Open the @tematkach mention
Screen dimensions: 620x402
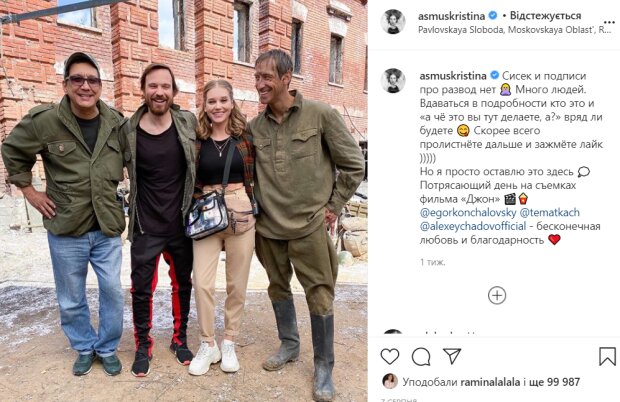pos(549,213)
